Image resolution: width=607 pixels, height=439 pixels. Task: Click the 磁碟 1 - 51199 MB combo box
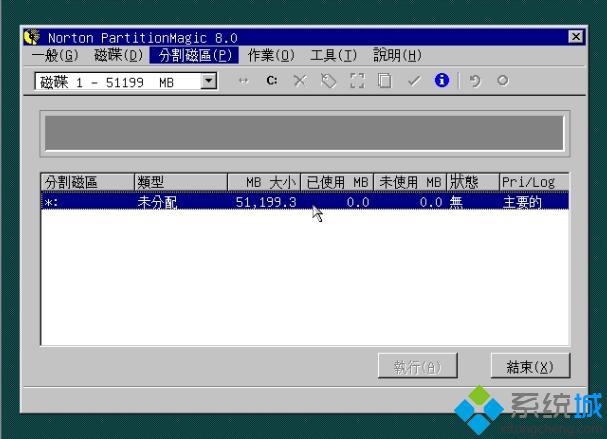click(126, 82)
